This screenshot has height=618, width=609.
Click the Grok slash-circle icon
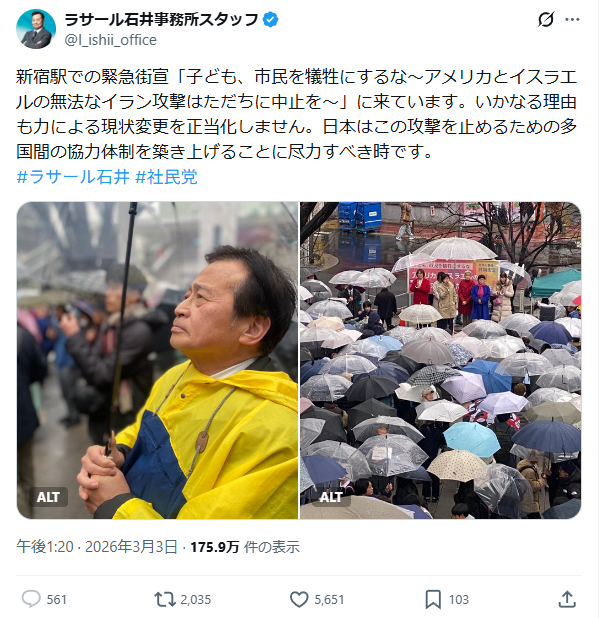point(546,19)
